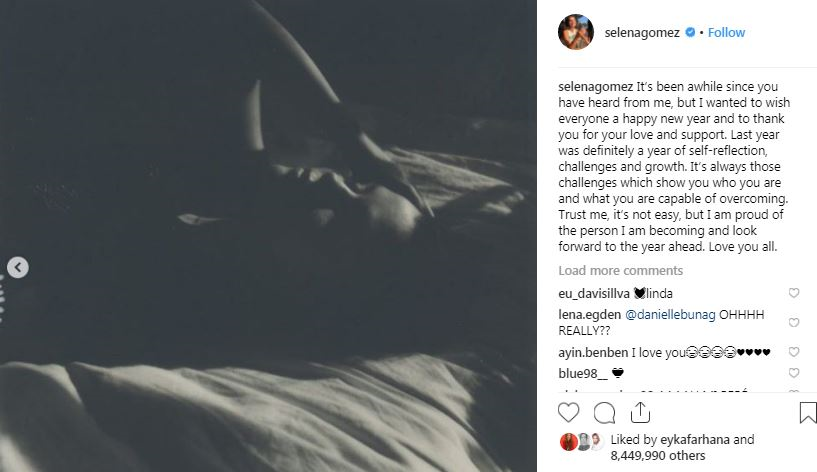Click the verified badge next to selenagomez
The image size is (817, 472).
click(690, 32)
